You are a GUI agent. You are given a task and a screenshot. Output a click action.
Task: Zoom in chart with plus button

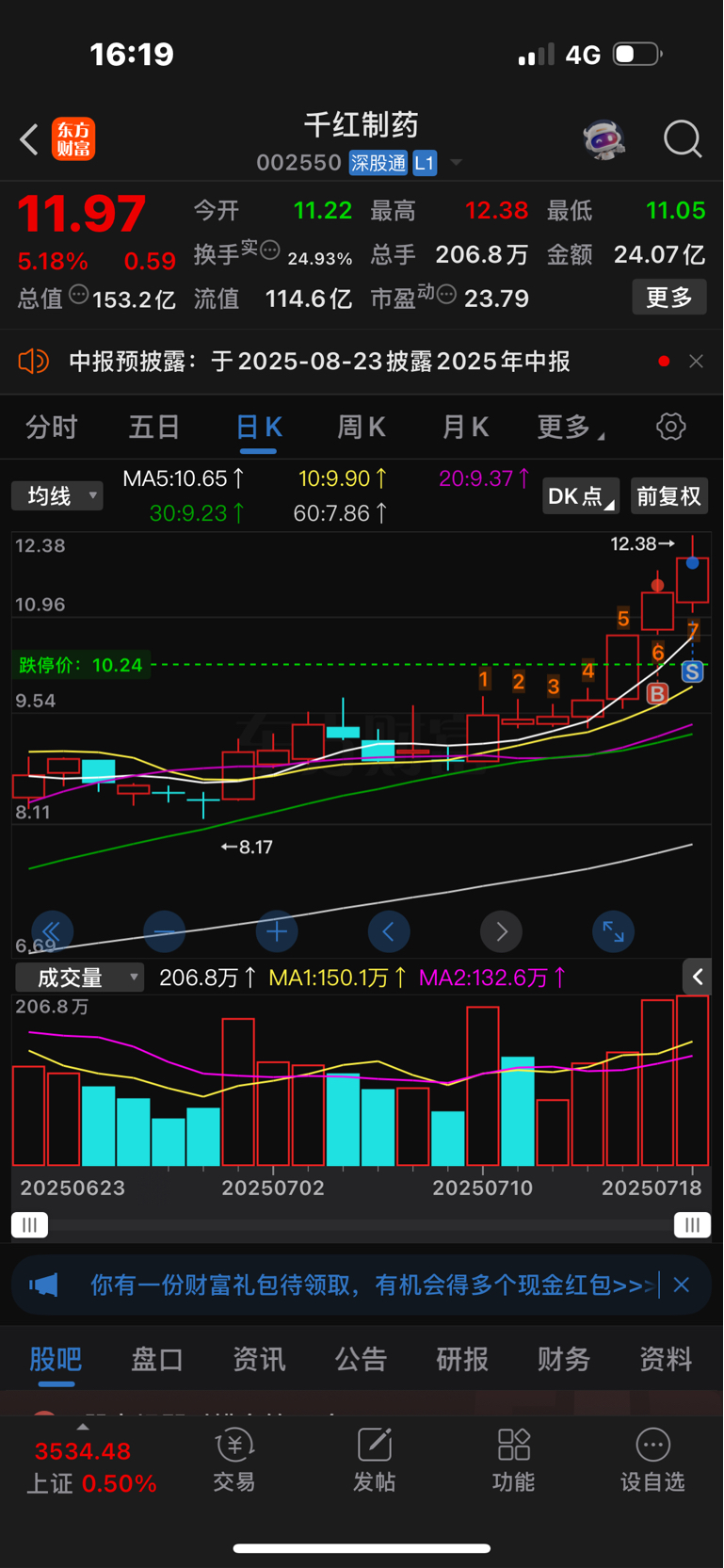click(277, 932)
